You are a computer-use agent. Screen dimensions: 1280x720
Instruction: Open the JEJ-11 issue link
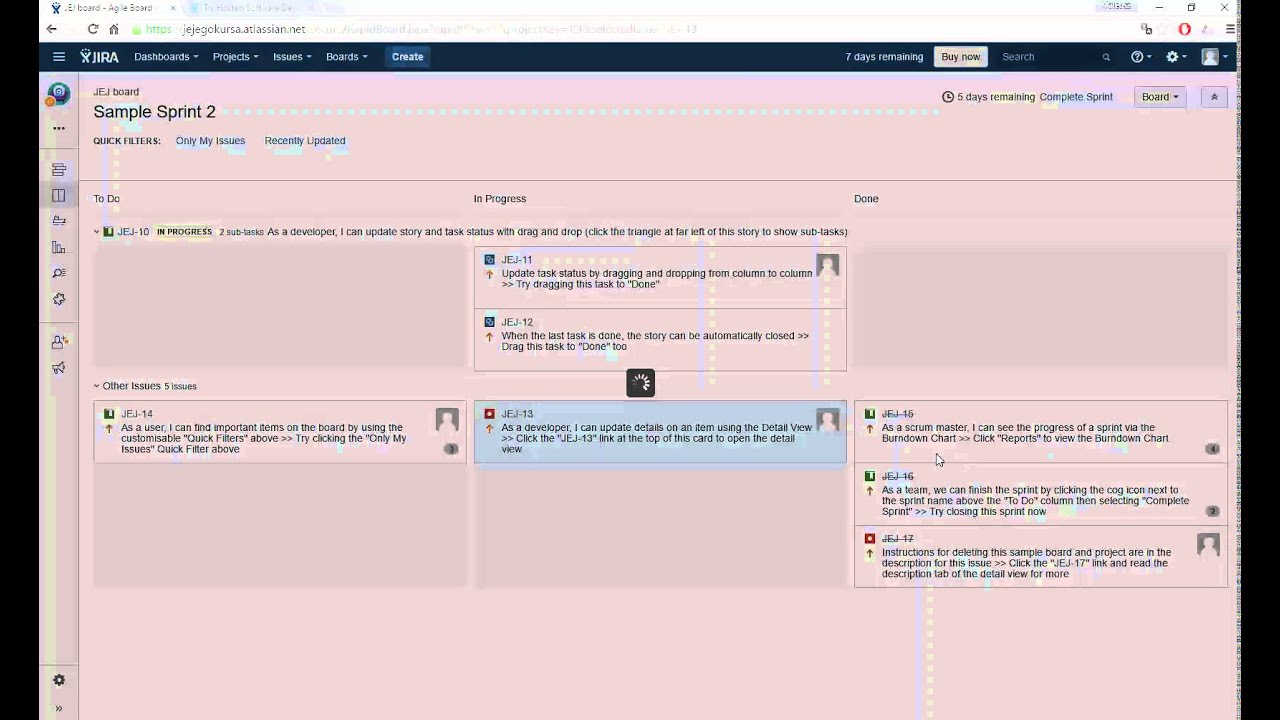pos(517,260)
